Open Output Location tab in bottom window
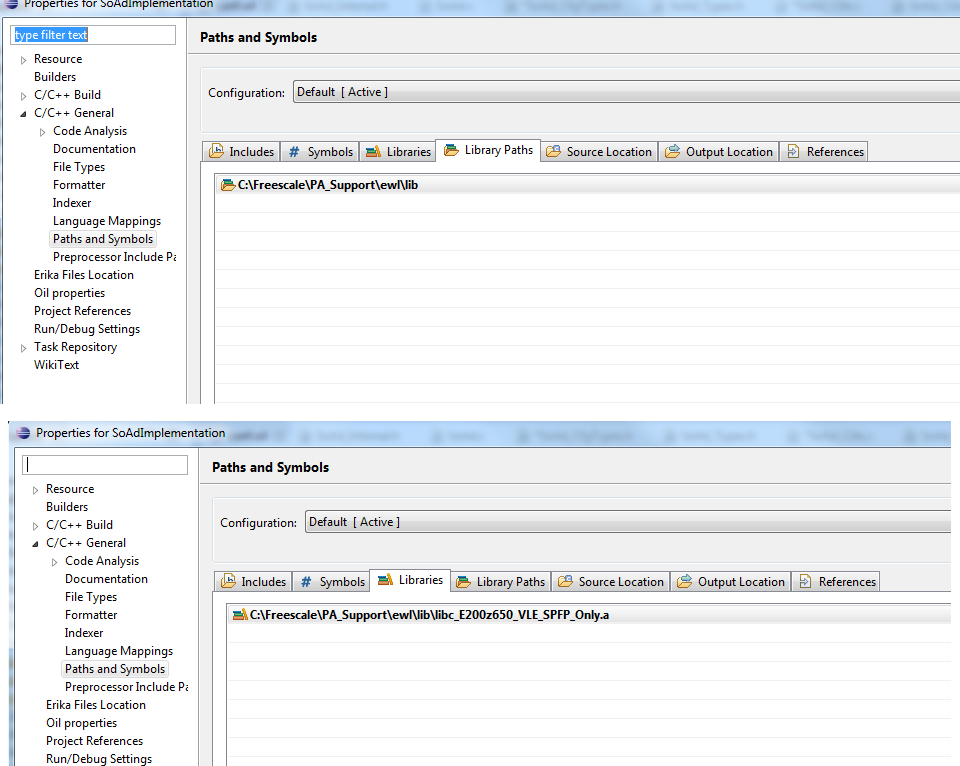The height and width of the screenshot is (766, 960). tap(731, 581)
